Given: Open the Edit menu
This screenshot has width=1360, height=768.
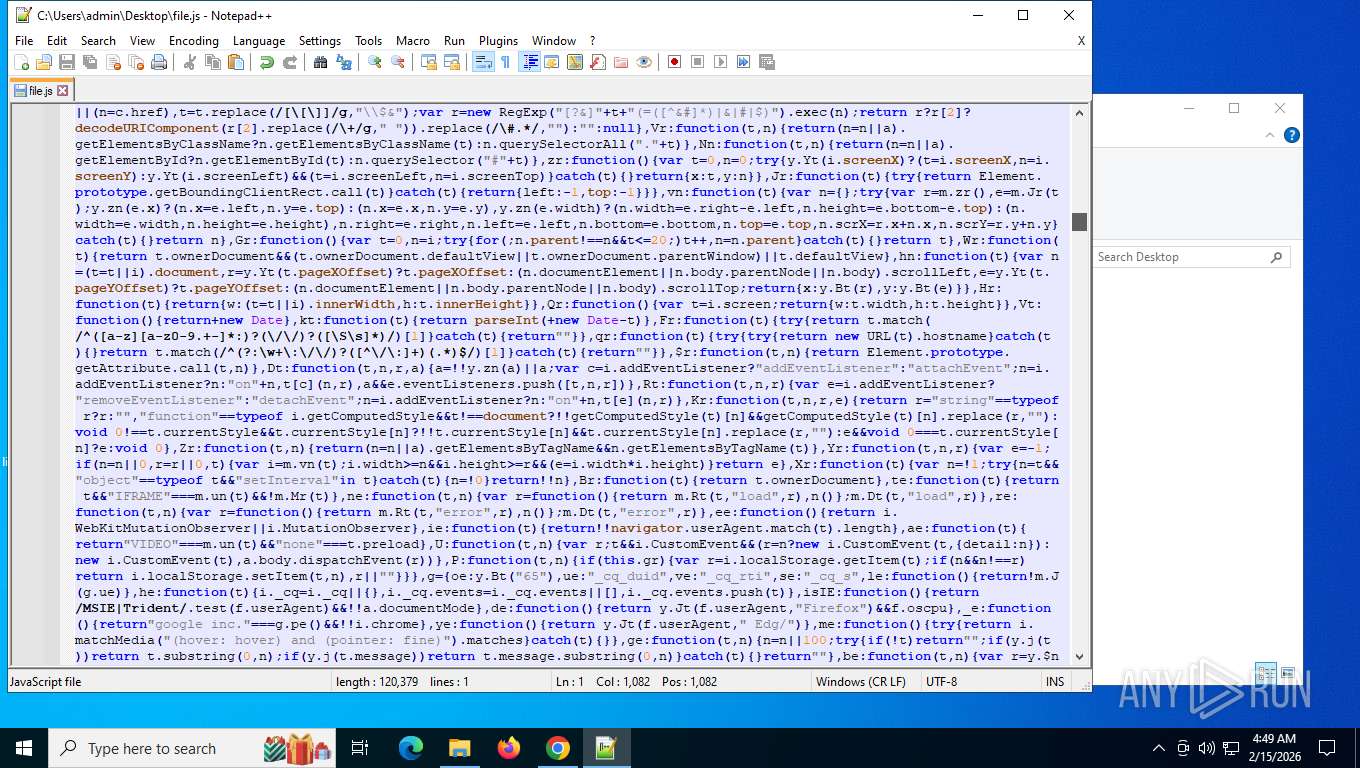Looking at the screenshot, I should 57,41.
